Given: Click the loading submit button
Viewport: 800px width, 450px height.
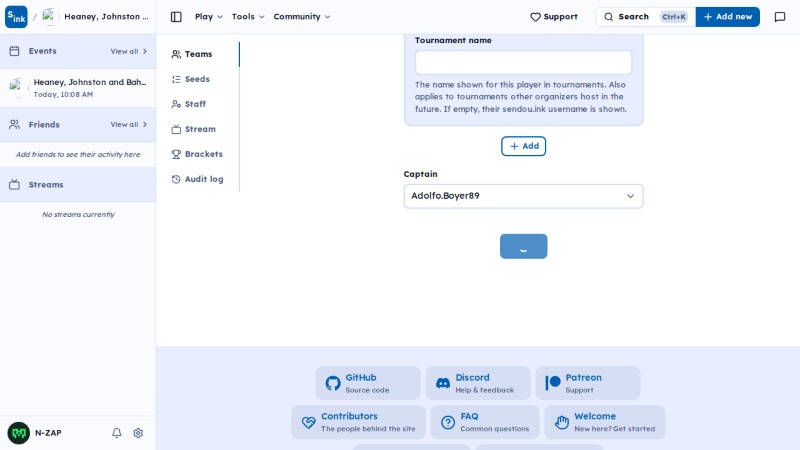Looking at the screenshot, I should [523, 246].
